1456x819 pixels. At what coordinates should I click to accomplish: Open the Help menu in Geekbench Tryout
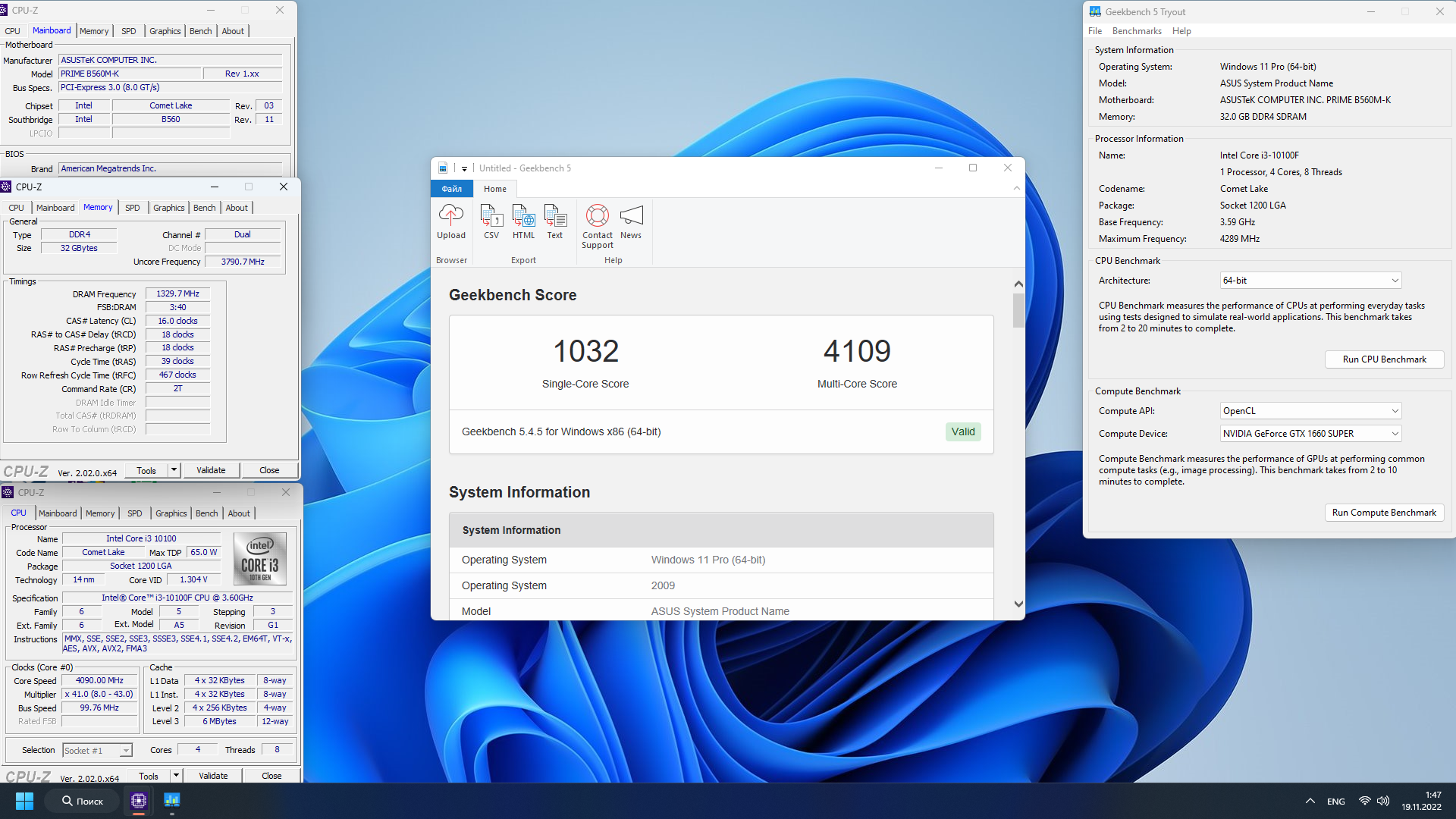1181,31
